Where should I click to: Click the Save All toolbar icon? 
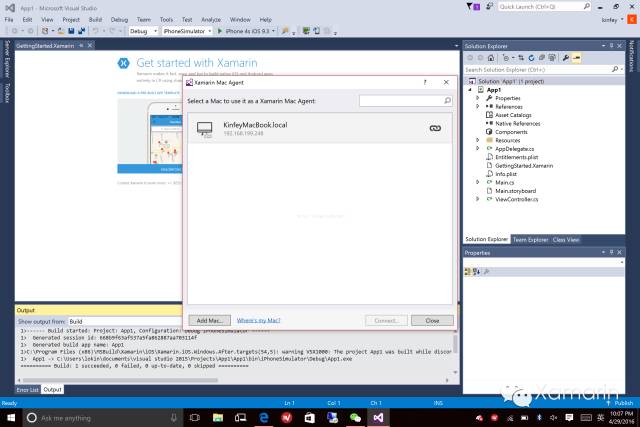pos(82,31)
